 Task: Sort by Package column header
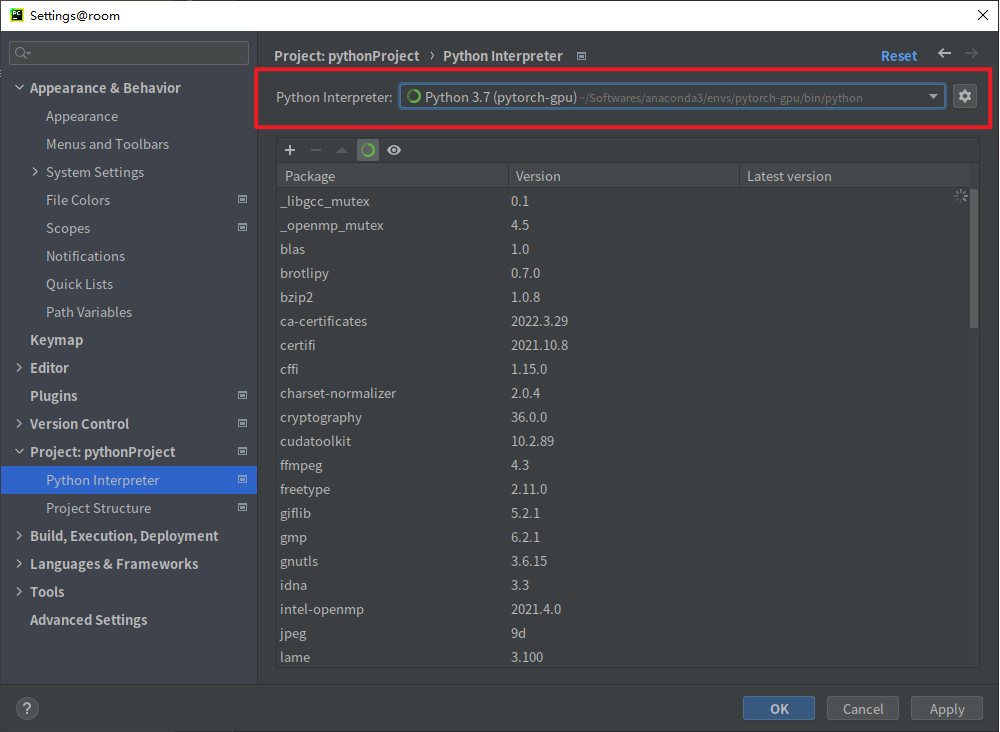392,176
